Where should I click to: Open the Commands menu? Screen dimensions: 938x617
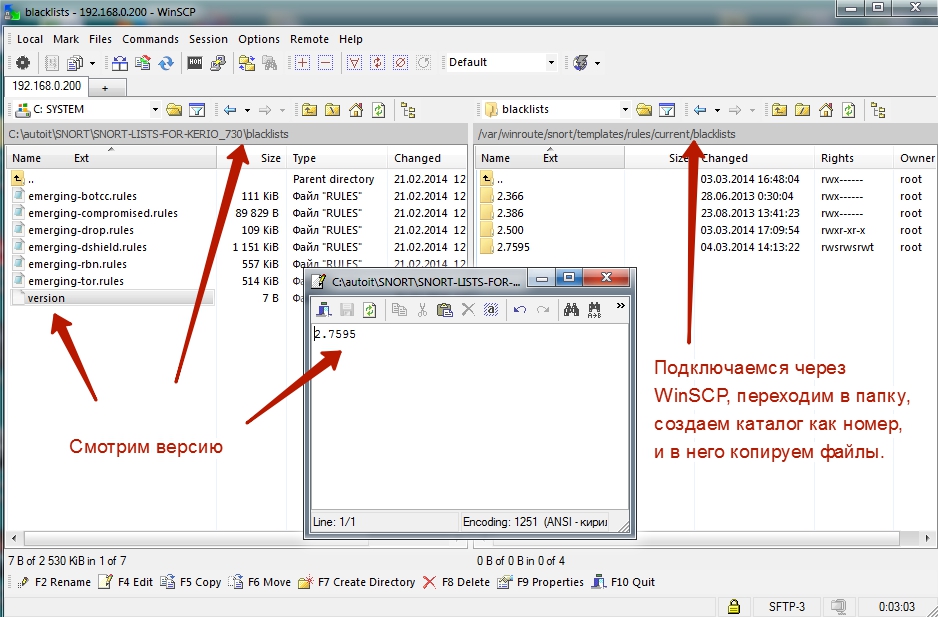(150, 39)
